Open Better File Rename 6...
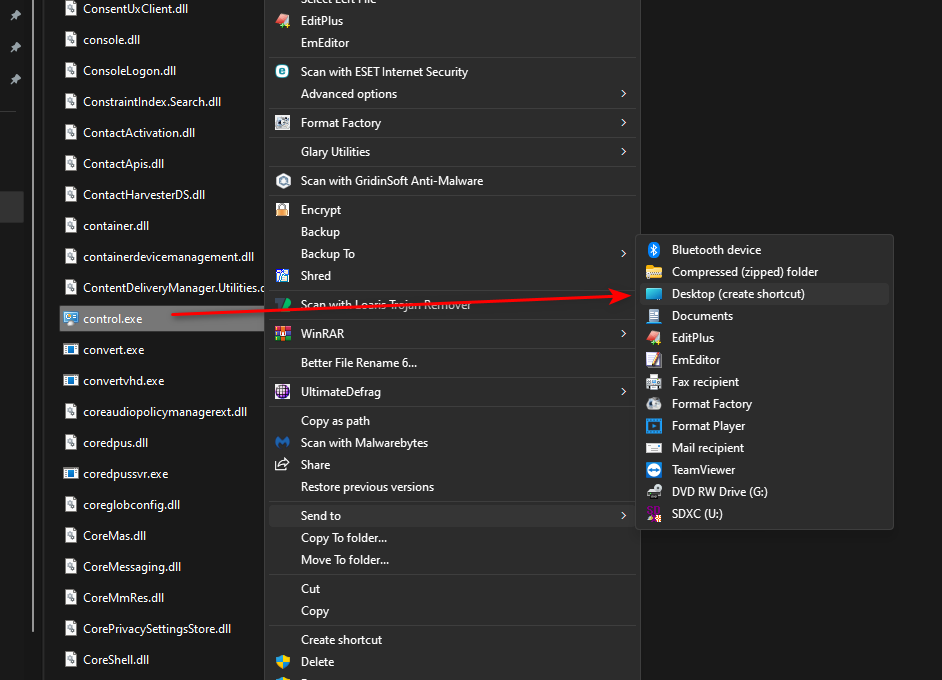The width and height of the screenshot is (942, 680). click(x=452, y=363)
